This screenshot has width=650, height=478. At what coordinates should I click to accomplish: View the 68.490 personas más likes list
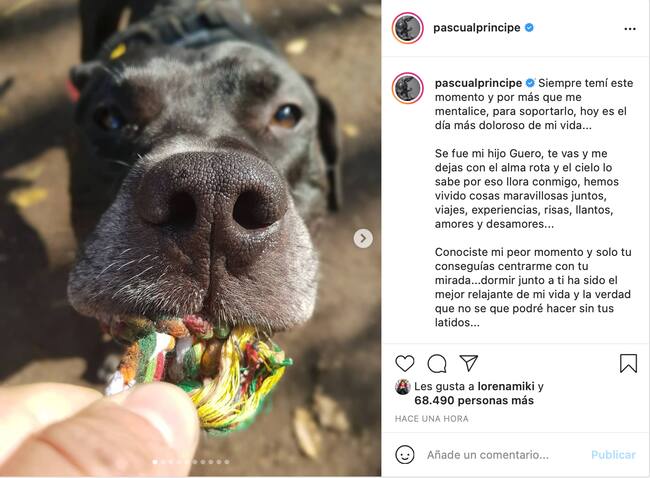click(474, 400)
